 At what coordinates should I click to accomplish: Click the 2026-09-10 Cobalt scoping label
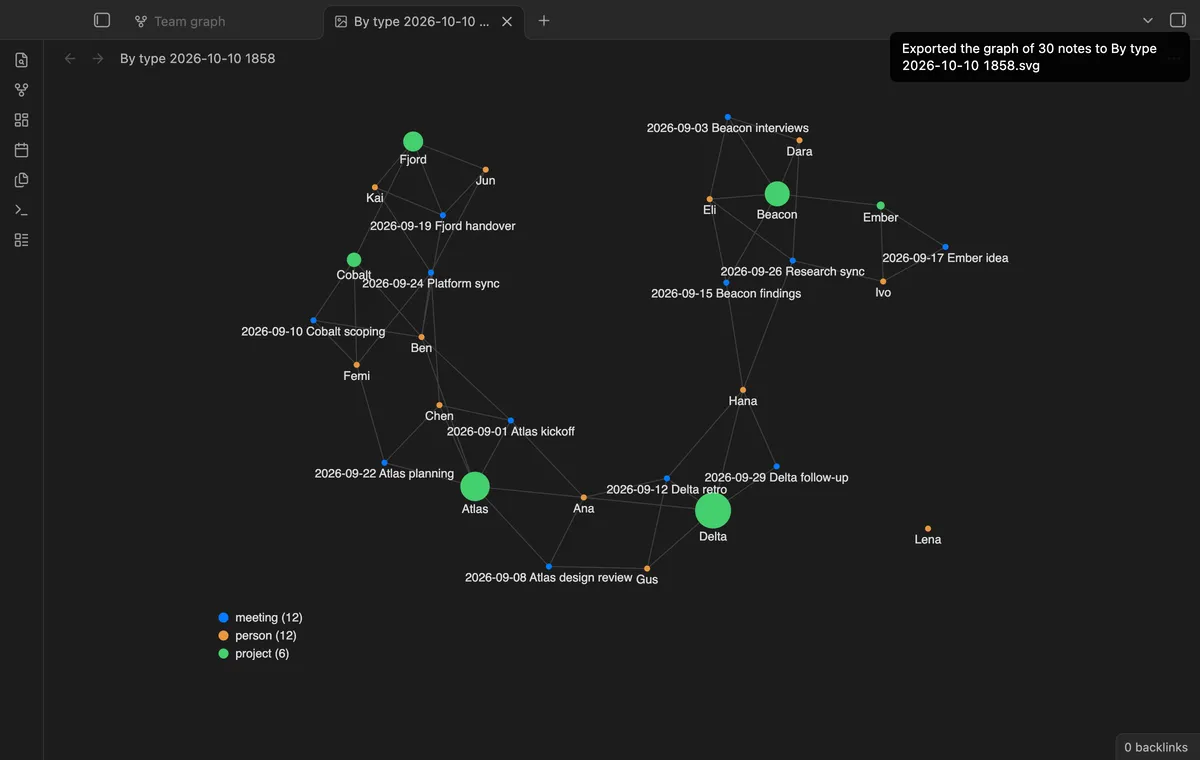click(x=313, y=332)
